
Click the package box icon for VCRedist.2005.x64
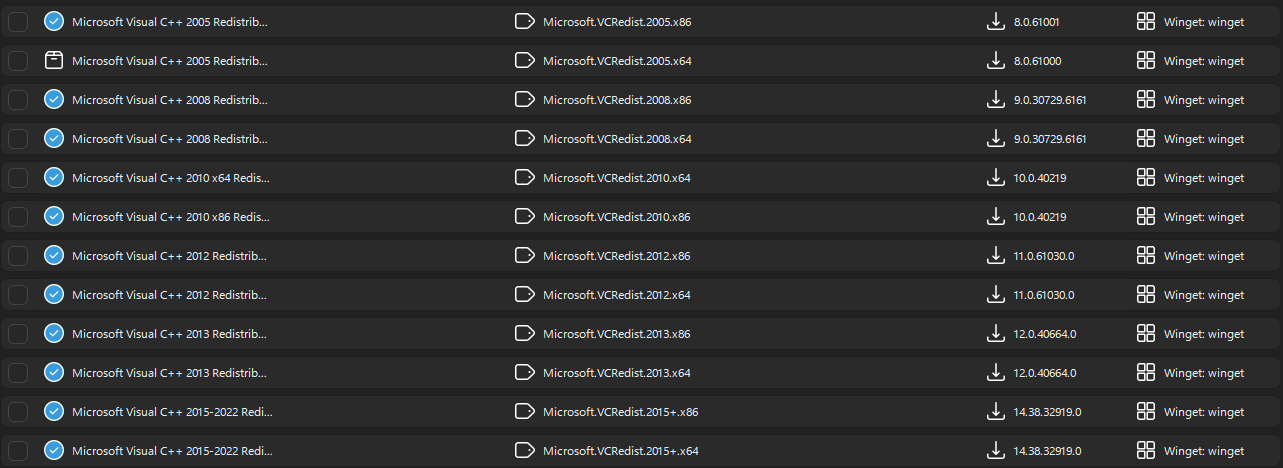click(x=54, y=61)
